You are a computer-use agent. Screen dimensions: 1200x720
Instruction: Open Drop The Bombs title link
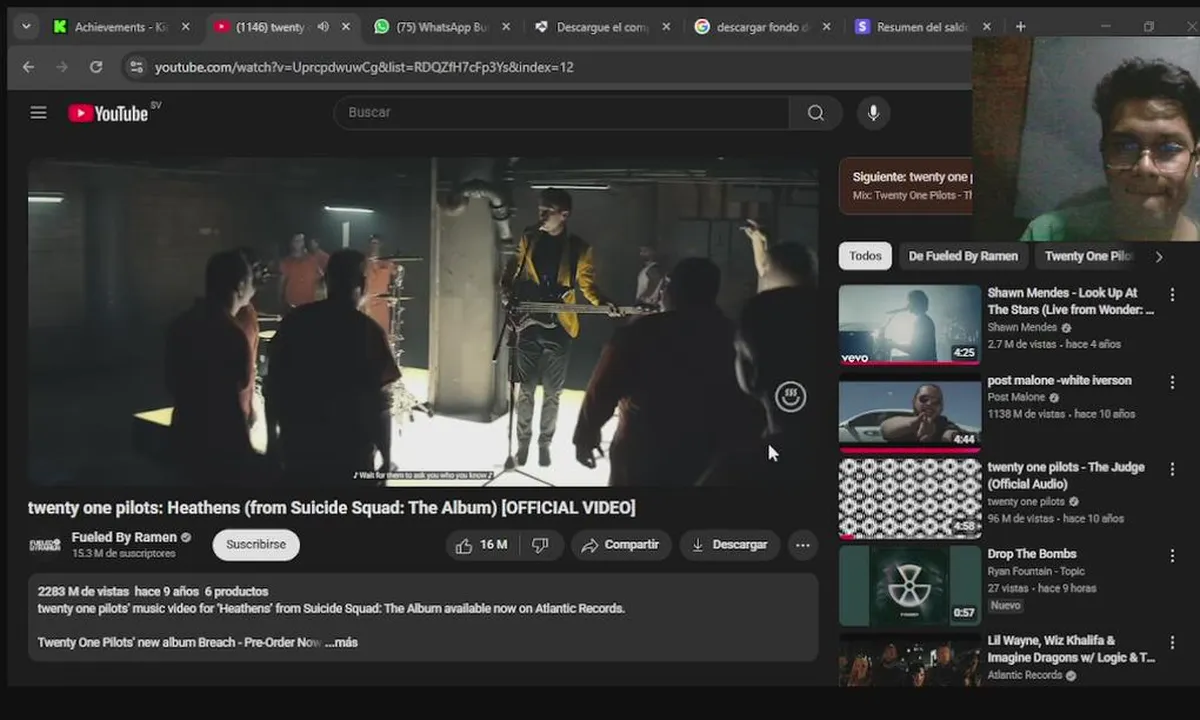[1032, 554]
